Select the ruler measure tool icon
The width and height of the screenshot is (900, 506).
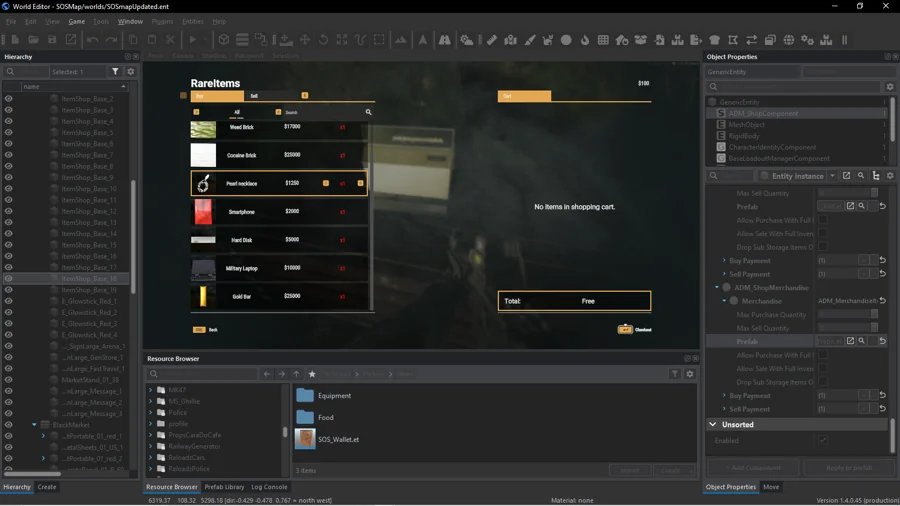click(x=492, y=40)
